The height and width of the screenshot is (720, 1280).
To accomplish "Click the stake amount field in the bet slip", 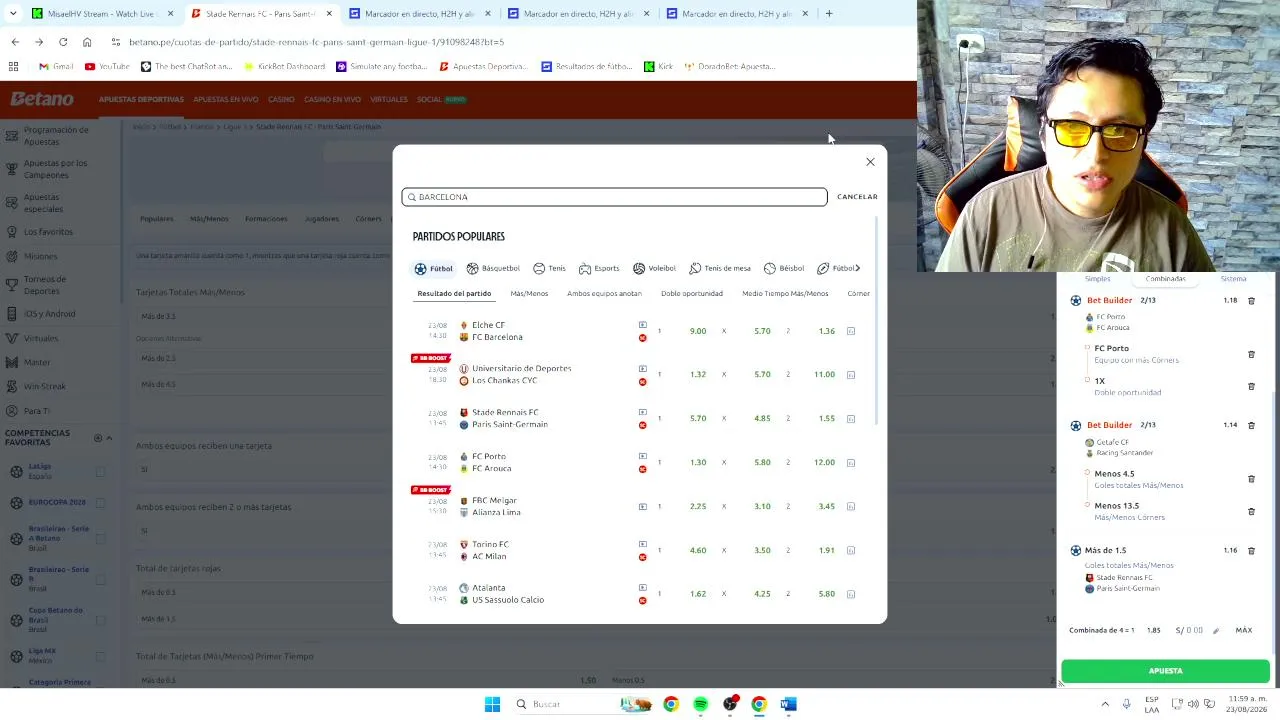I will pos(1190,630).
